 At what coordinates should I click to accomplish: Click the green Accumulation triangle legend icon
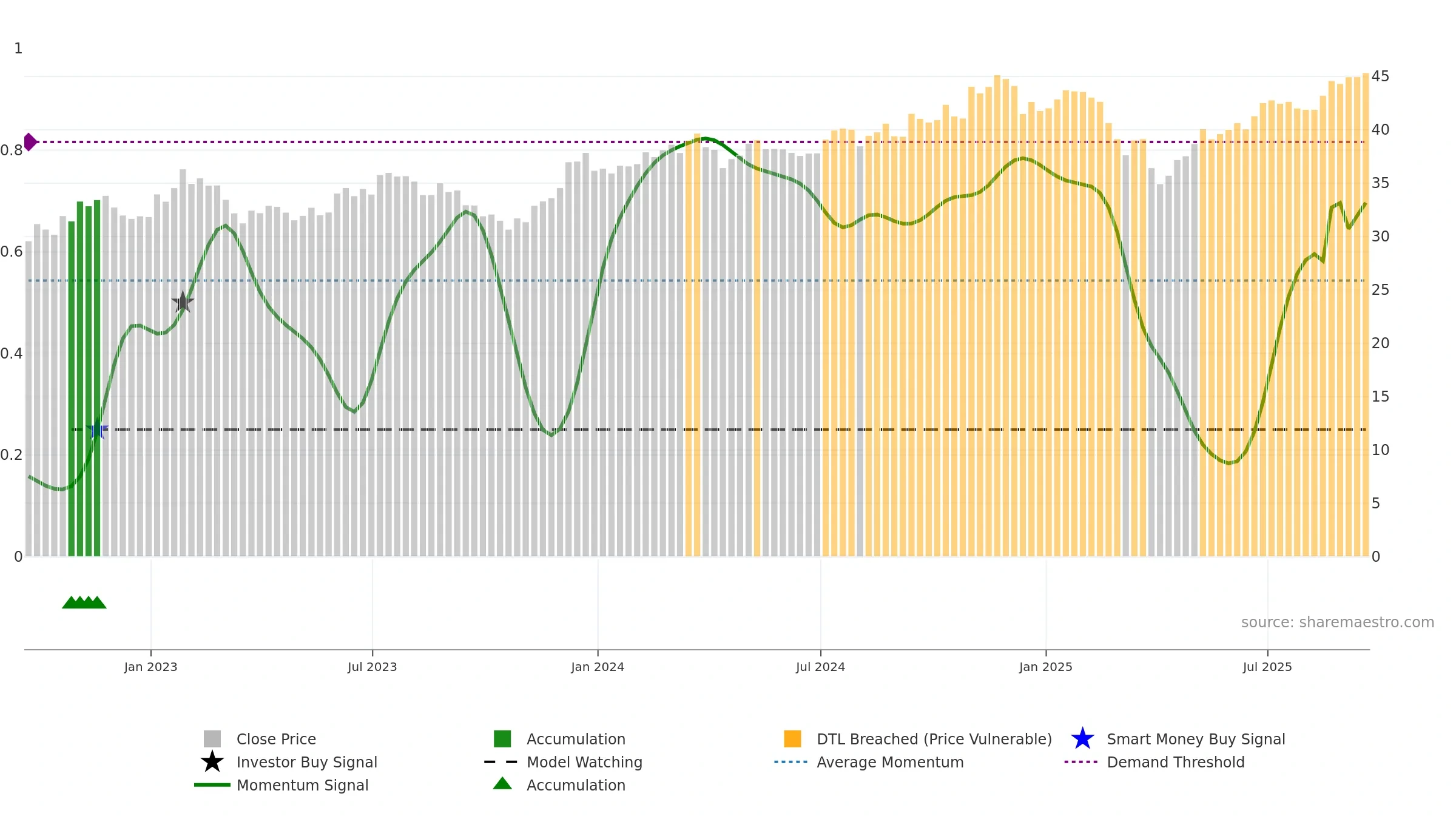pos(502,784)
